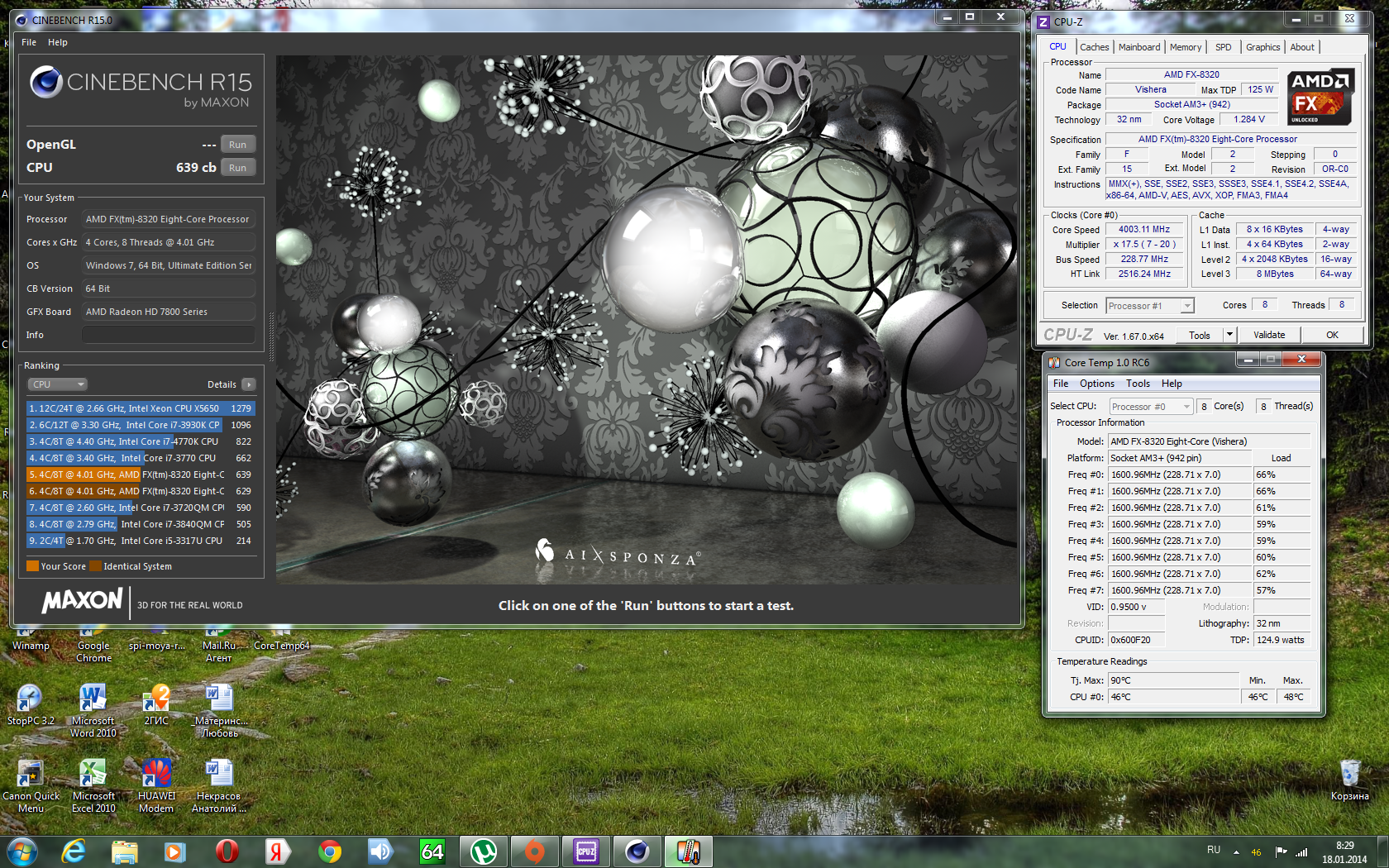Viewport: 1389px width, 868px height.
Task: Open the Help menu in Cinebench
Action: tap(58, 42)
